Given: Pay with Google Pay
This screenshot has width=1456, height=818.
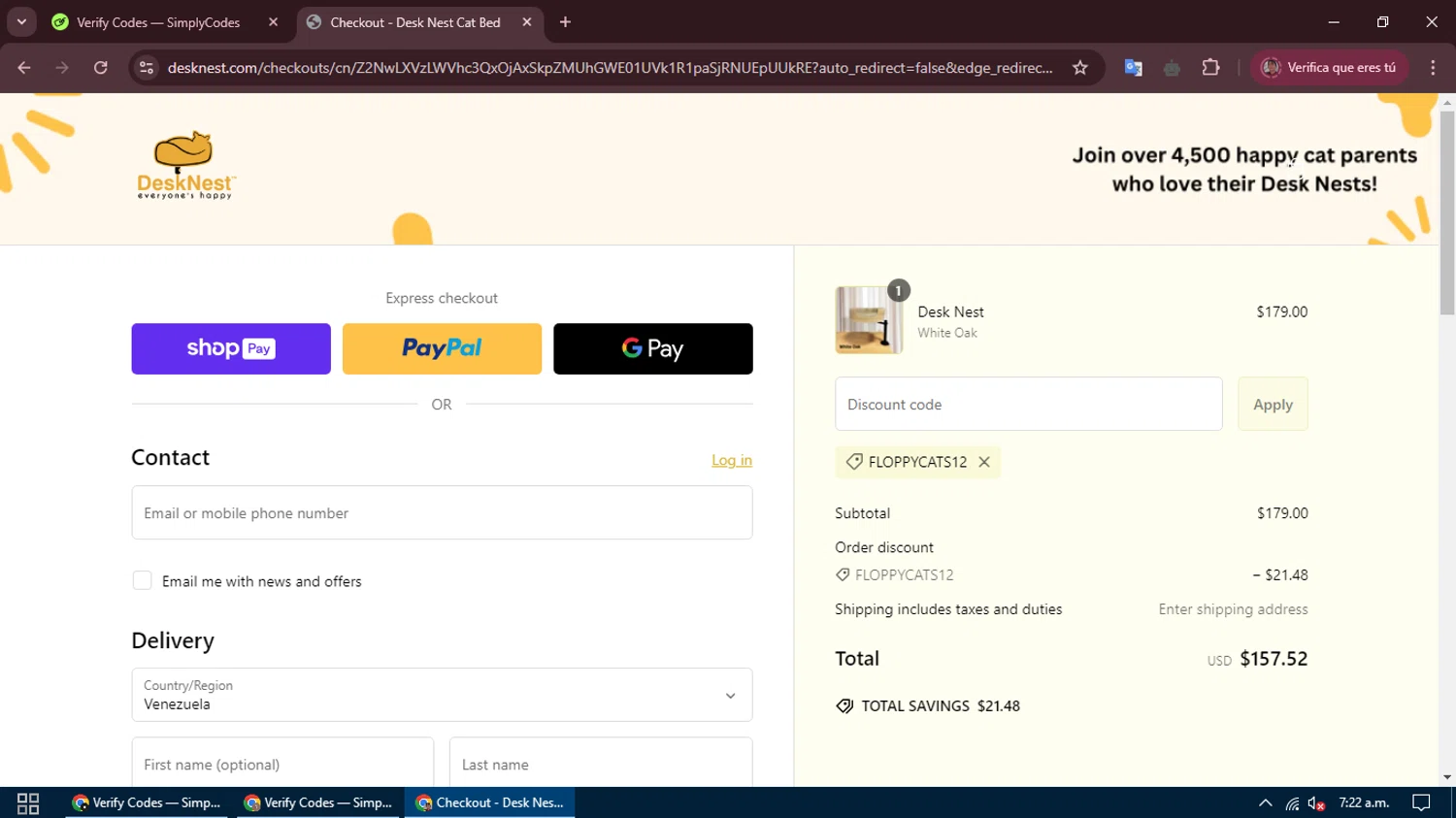Looking at the screenshot, I should (653, 348).
